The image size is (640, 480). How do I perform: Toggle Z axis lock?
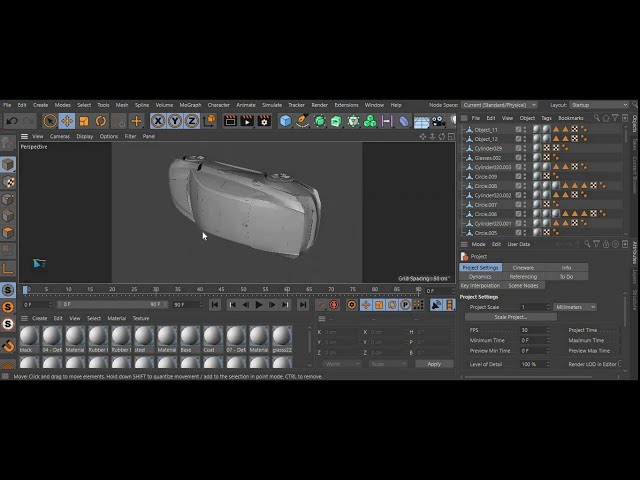pyautogui.click(x=192, y=121)
